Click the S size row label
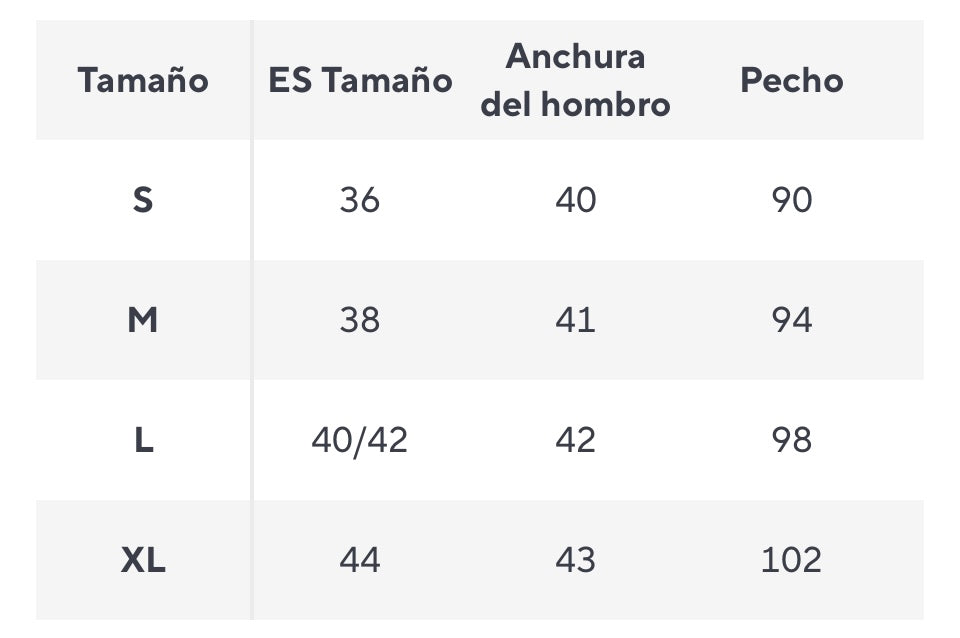Screen dimensions: 960x638 tap(143, 200)
